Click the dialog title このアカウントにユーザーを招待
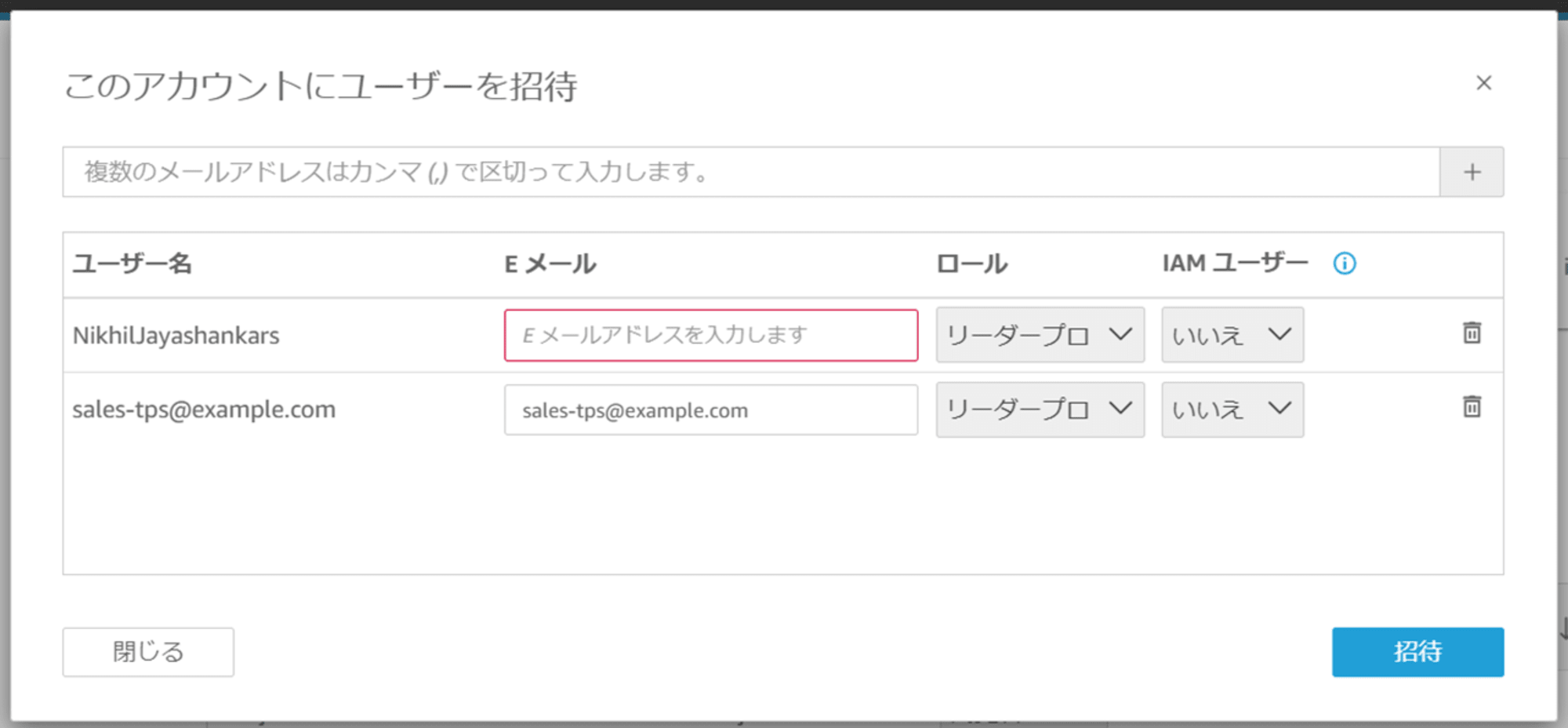Screen dimensions: 1568x728 (x=321, y=86)
